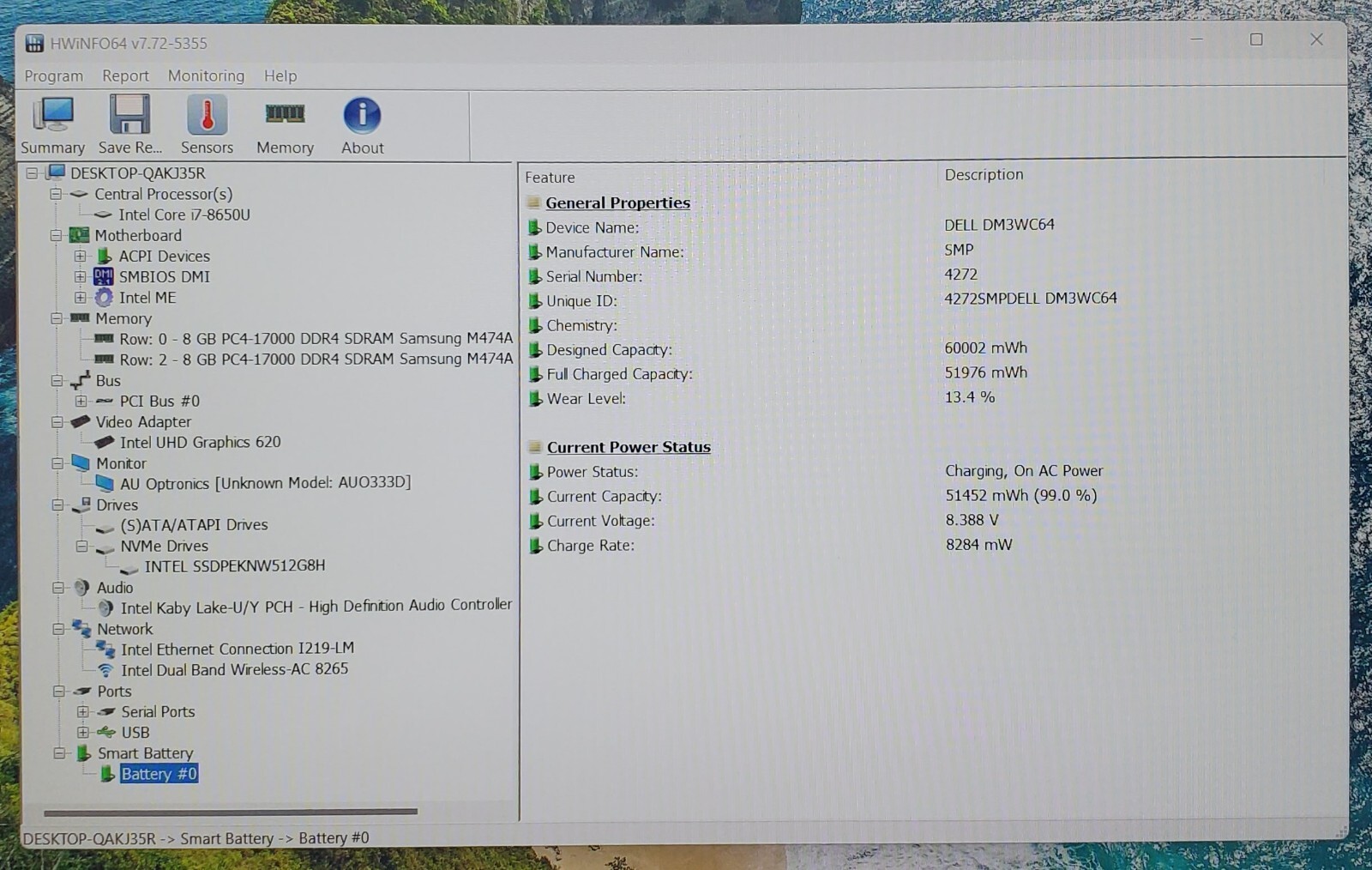Click the HWiNFO64 title bar icon
This screenshot has width=1372, height=870.
(x=34, y=43)
